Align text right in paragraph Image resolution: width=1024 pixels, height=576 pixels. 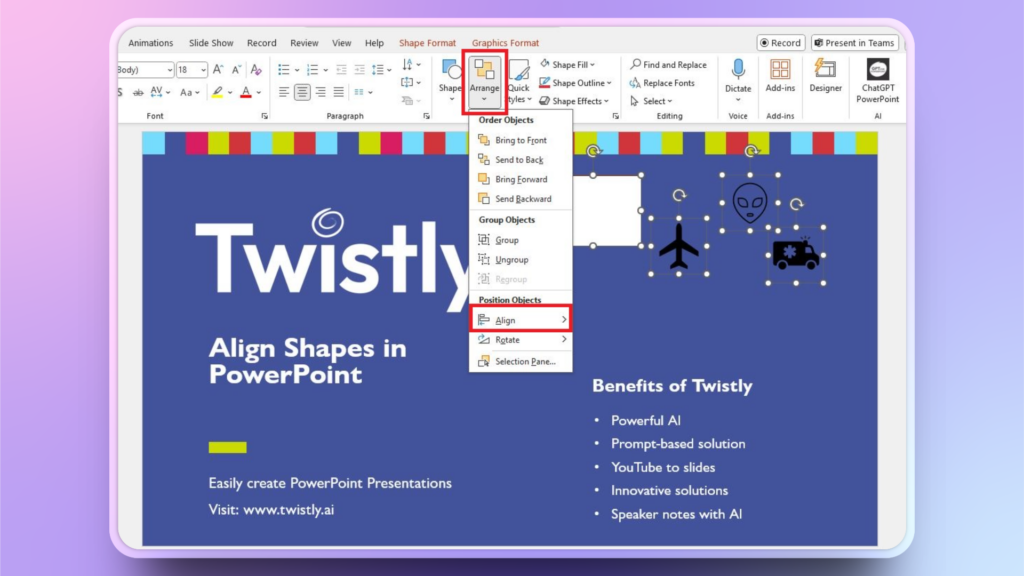pos(320,92)
